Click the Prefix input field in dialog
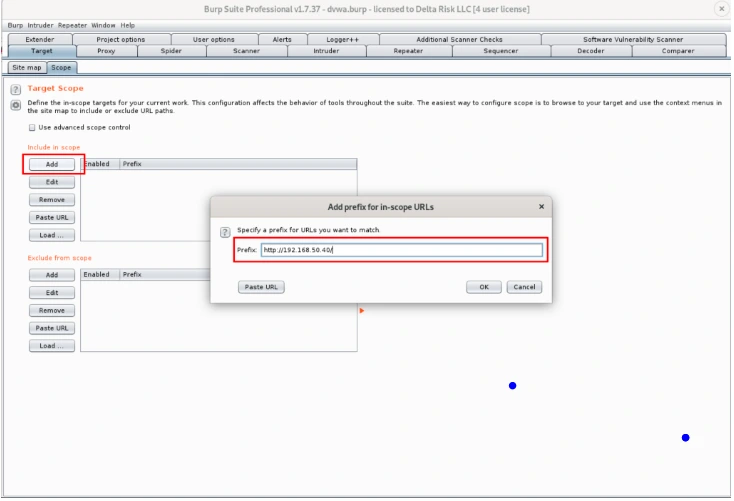 402,250
